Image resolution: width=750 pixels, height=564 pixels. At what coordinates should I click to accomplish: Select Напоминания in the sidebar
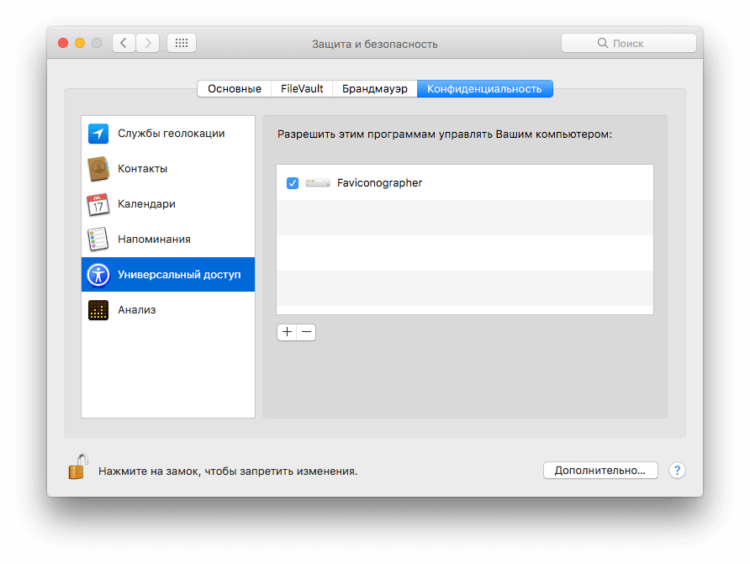(x=168, y=239)
